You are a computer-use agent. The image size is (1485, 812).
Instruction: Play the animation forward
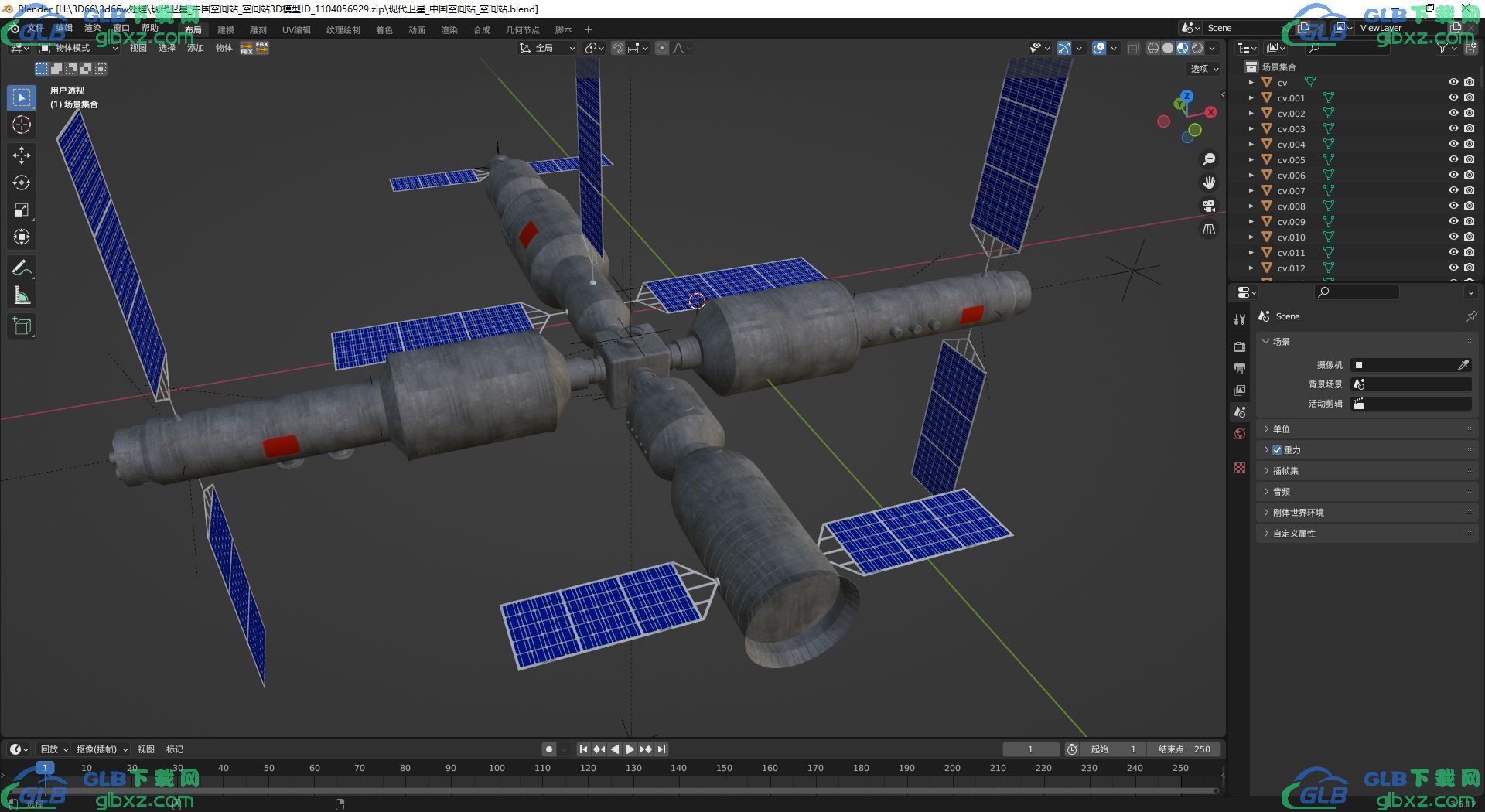(630, 749)
